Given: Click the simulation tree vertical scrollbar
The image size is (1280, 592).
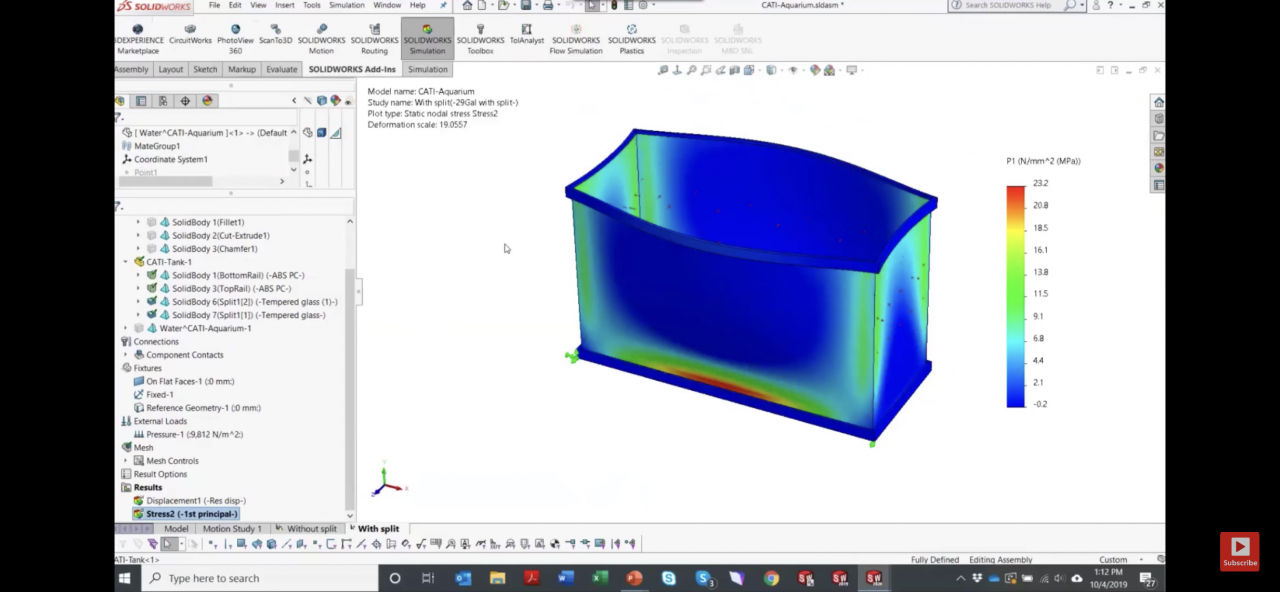Looking at the screenshot, I should (350, 388).
